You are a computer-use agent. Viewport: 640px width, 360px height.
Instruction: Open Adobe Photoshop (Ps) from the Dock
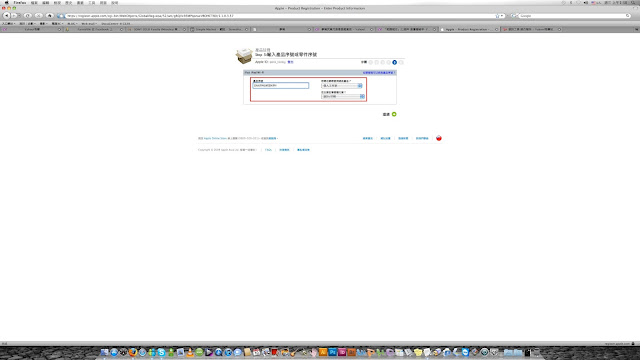pyautogui.click(x=333, y=352)
